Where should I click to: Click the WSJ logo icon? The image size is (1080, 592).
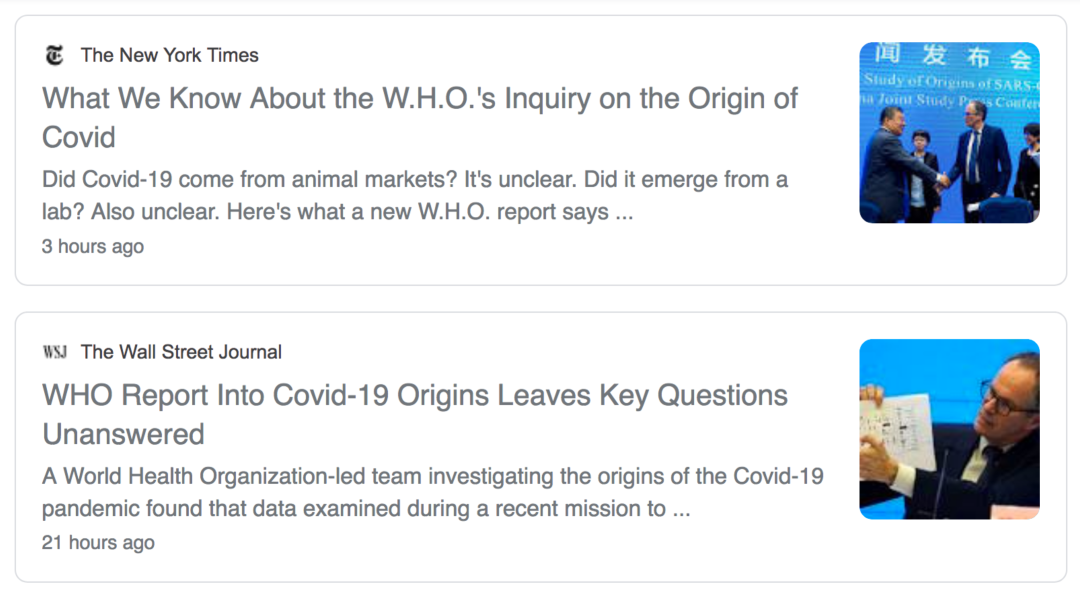[x=54, y=352]
